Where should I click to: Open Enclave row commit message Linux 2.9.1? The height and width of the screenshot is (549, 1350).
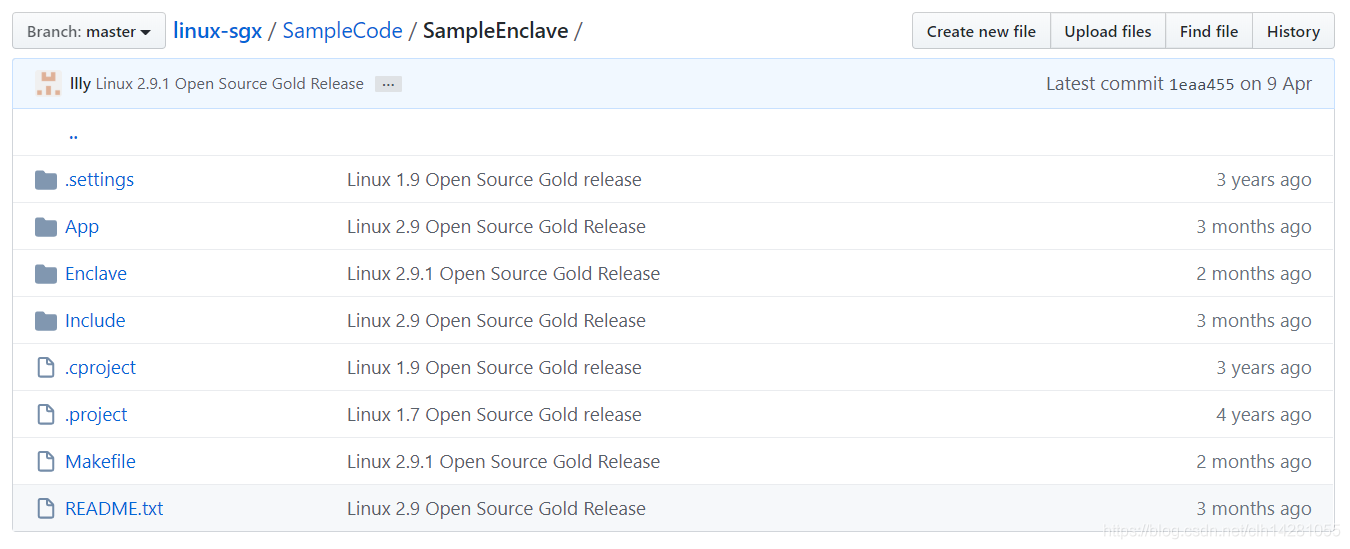click(503, 274)
